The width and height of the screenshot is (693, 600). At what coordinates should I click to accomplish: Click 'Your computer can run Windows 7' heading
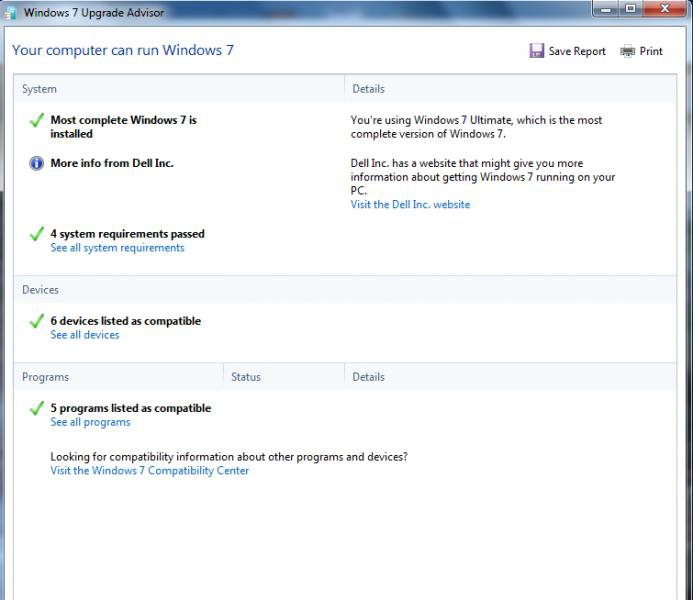click(122, 50)
